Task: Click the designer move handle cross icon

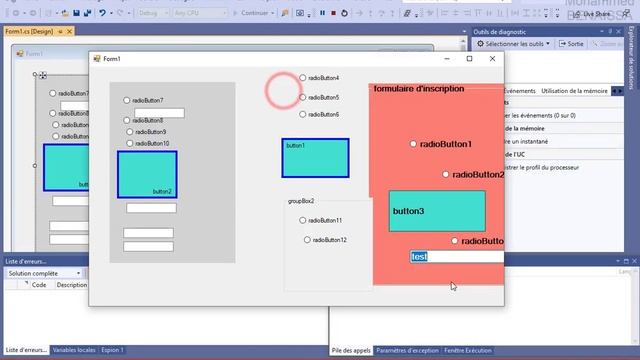Action: coord(43,75)
